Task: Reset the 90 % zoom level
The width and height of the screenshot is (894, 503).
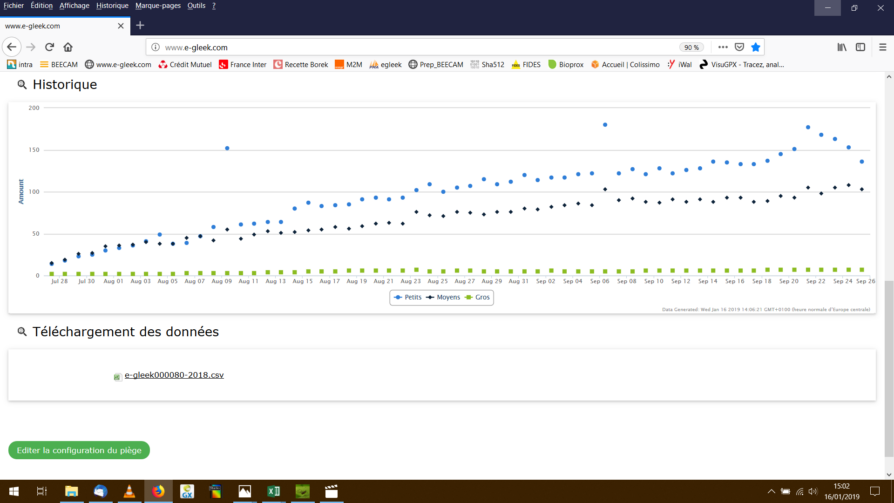Action: click(x=692, y=47)
